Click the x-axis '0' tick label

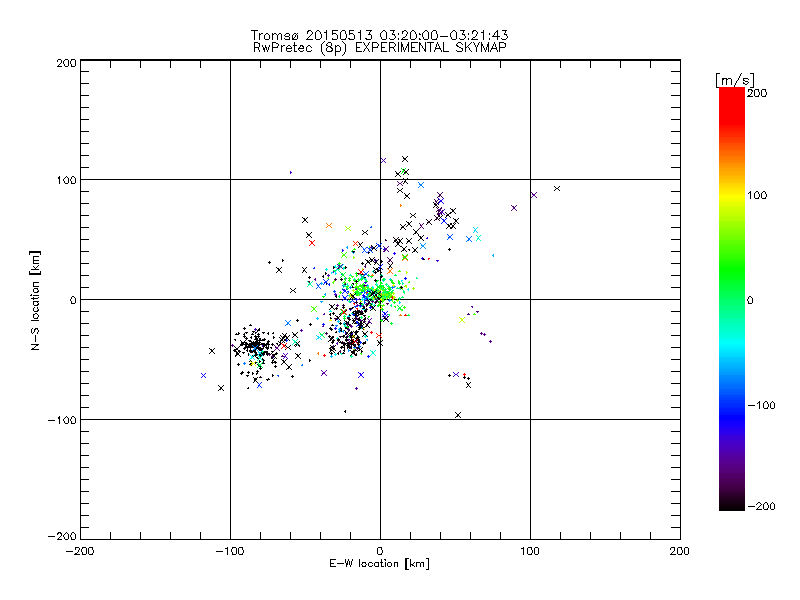tap(380, 552)
